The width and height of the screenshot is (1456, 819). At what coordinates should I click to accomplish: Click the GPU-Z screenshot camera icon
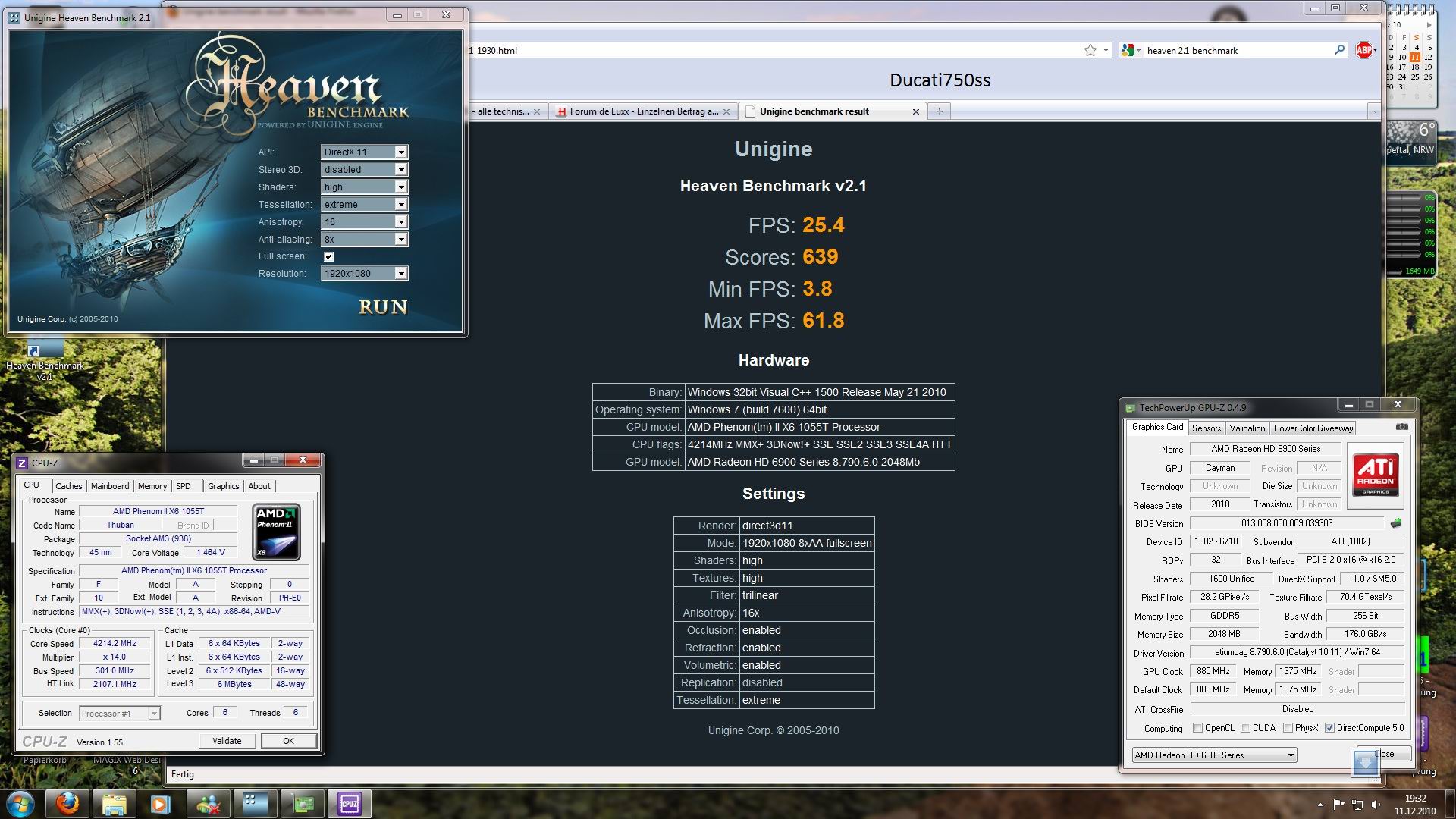[1401, 427]
